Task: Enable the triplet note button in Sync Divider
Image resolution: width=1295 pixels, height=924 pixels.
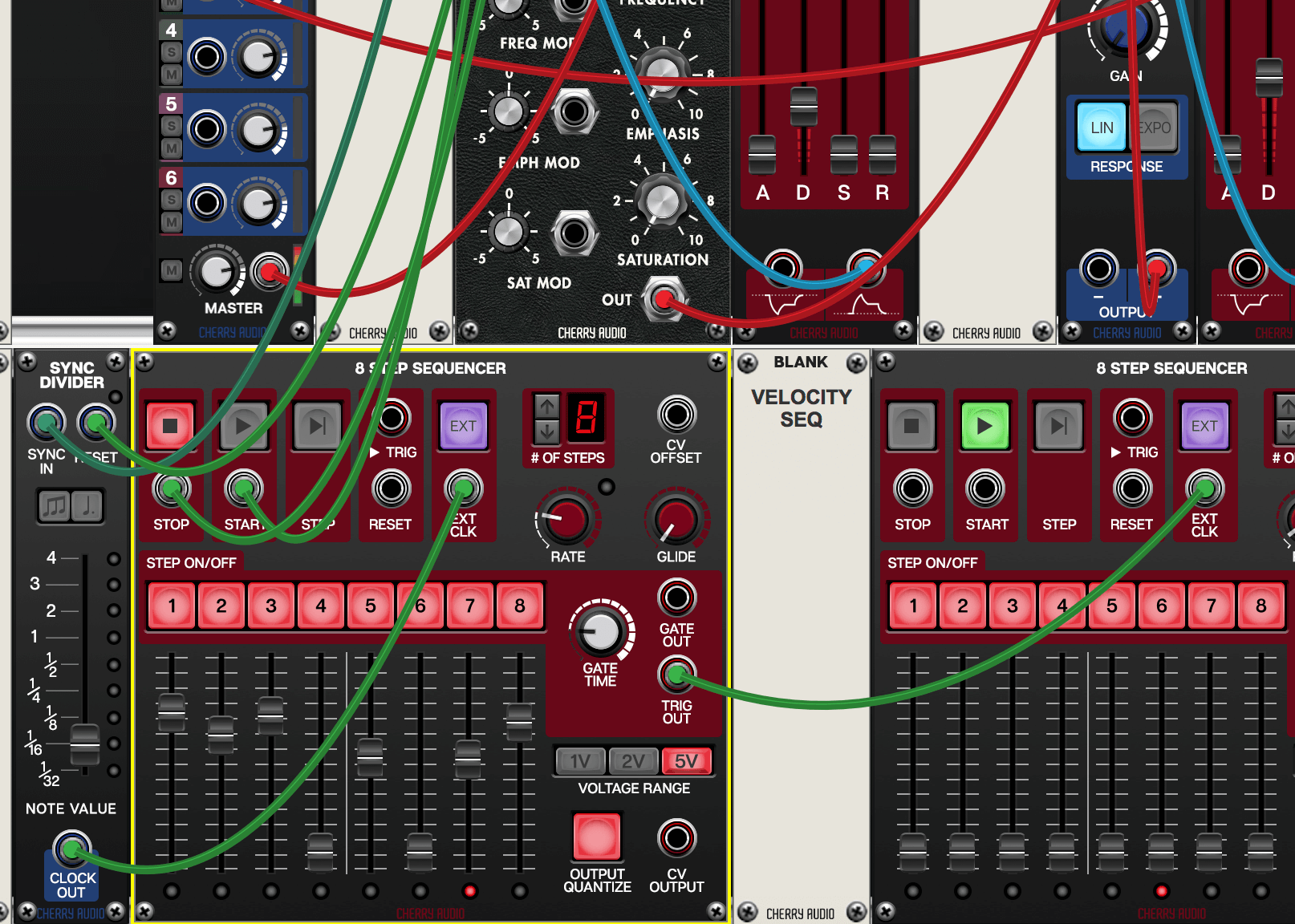Action: 55,506
